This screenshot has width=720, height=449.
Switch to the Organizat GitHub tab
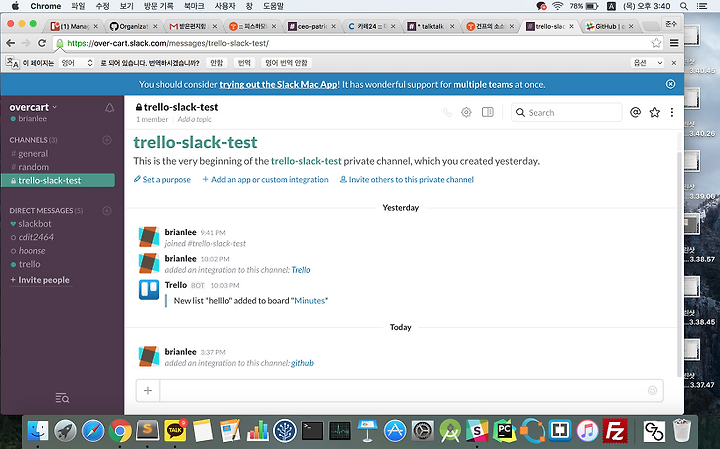133,27
